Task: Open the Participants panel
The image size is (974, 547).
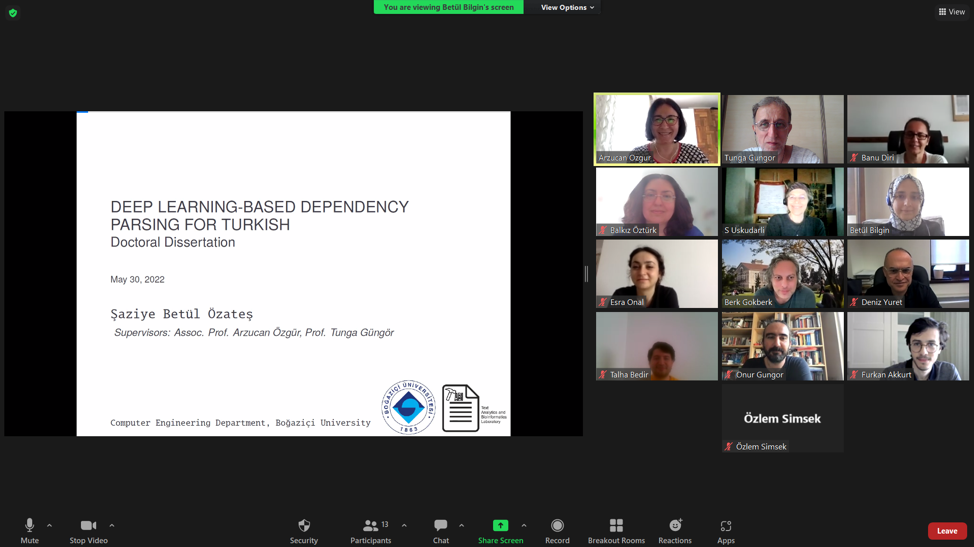Action: 371,526
